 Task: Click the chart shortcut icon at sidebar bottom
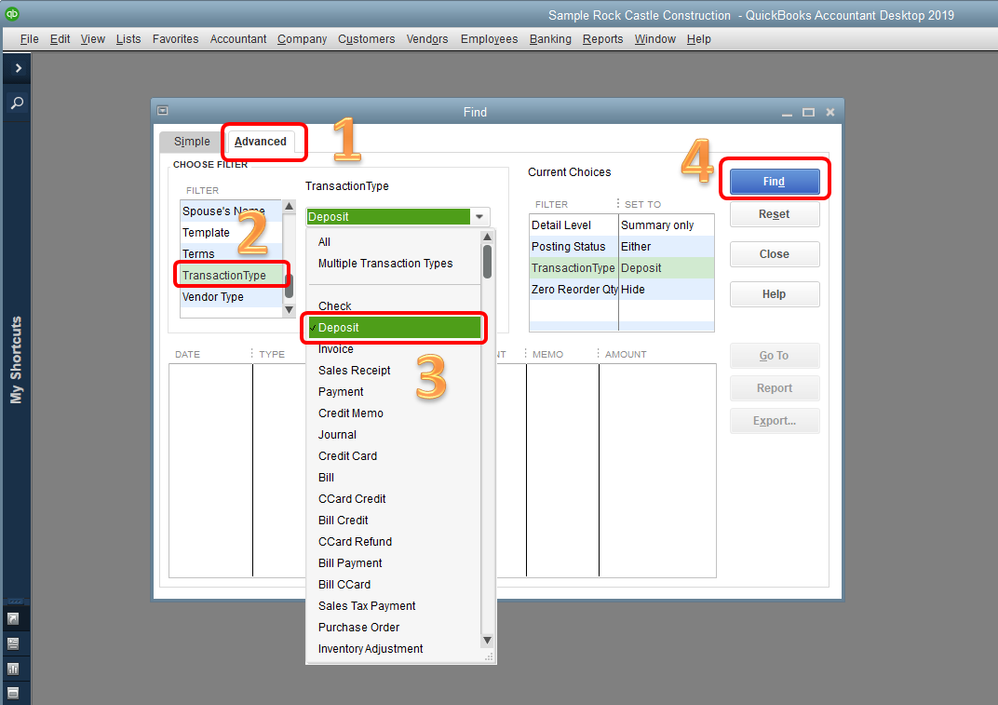click(13, 669)
